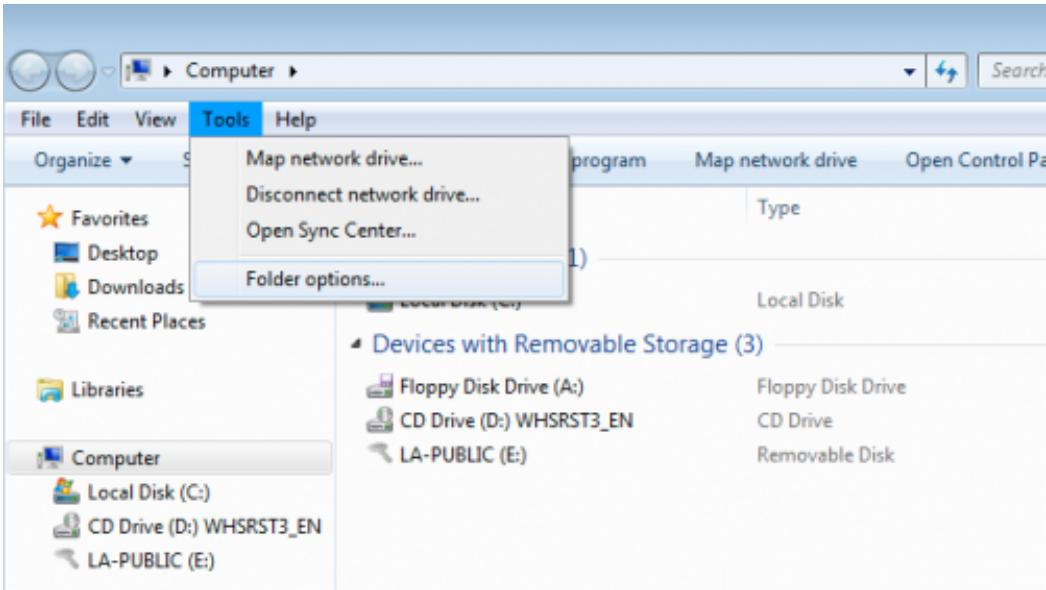1046x590 pixels.
Task: Open the Help menu
Action: 296,119
